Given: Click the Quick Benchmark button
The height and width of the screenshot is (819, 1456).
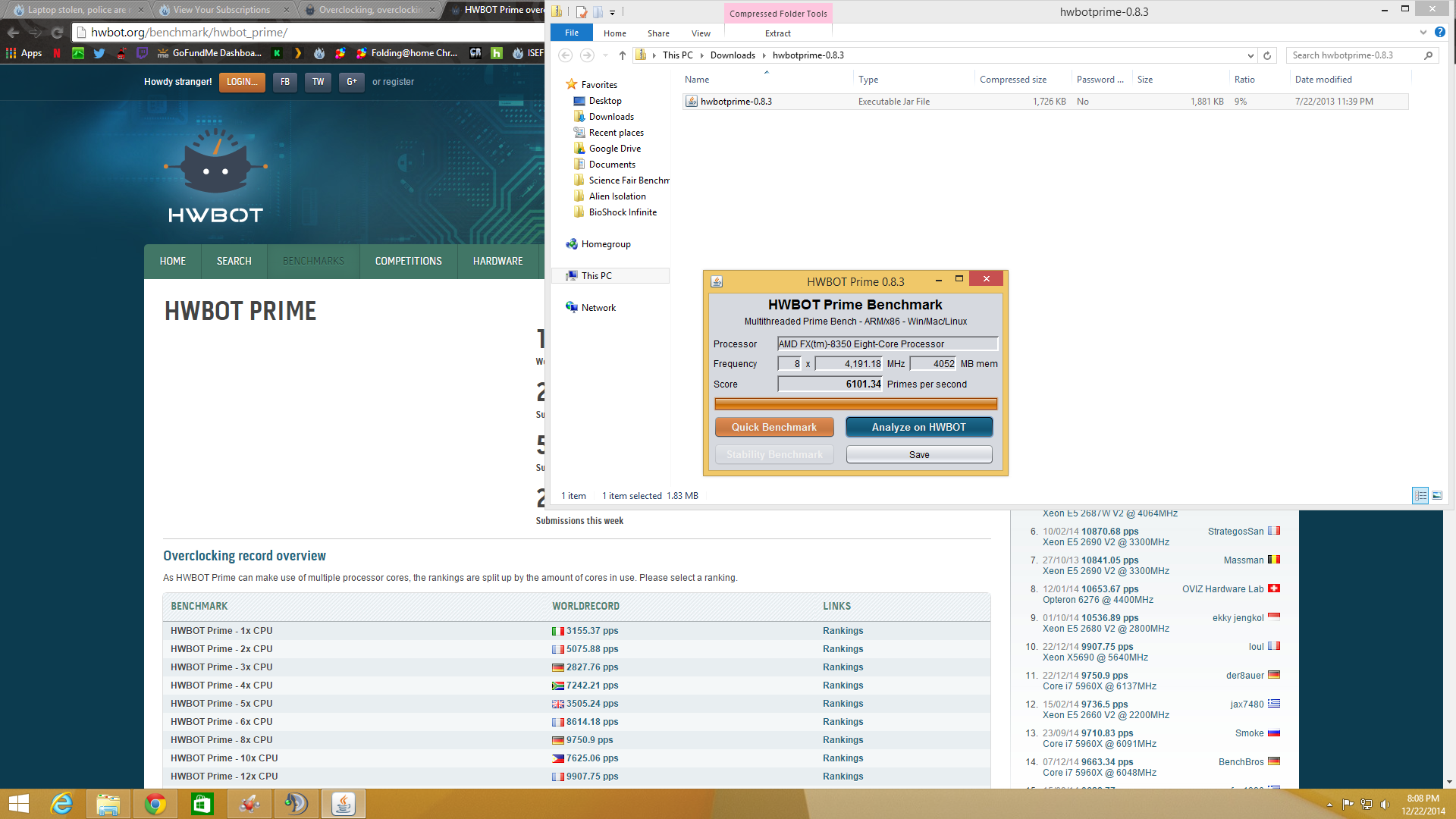Looking at the screenshot, I should [x=774, y=427].
